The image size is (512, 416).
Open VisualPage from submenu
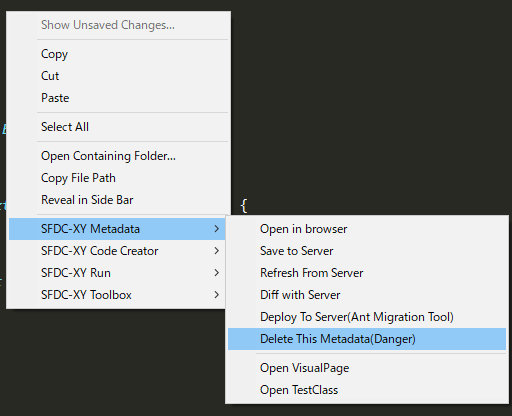point(367,368)
